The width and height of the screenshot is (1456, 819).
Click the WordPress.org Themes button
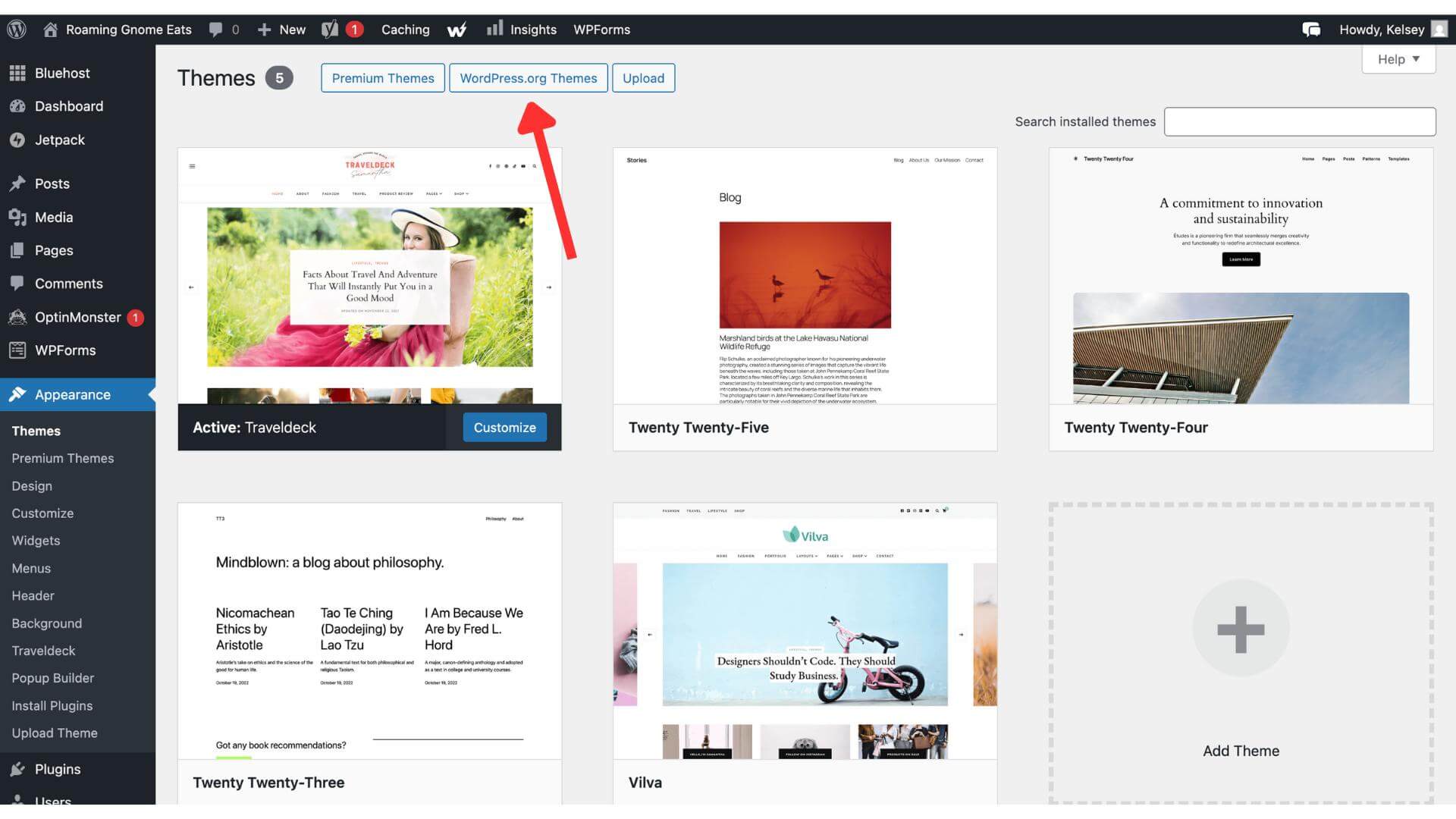coord(528,77)
